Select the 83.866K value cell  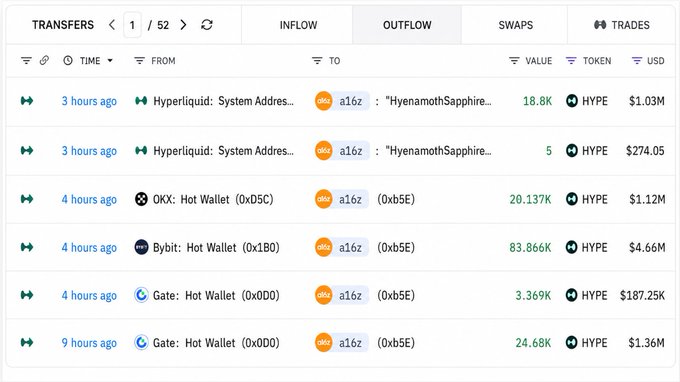tap(530, 247)
